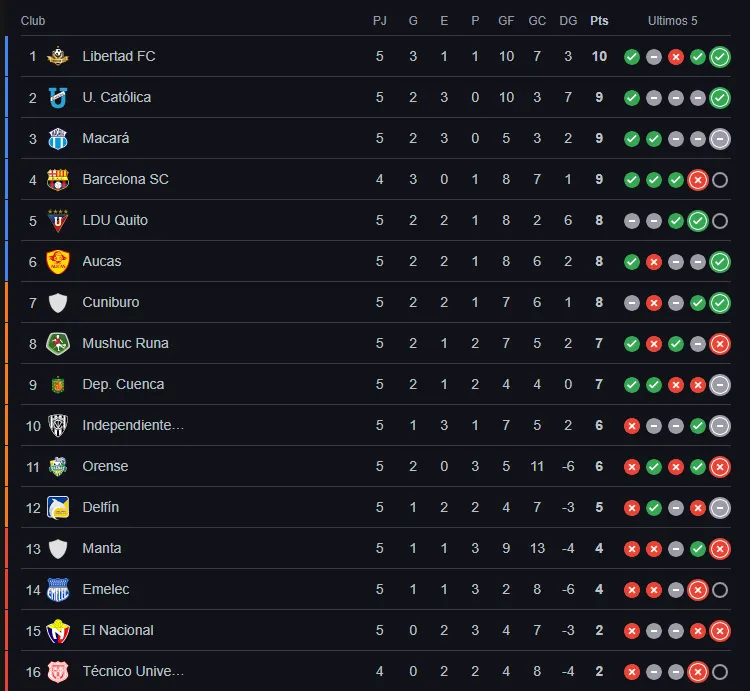The height and width of the screenshot is (691, 750).
Task: Click the Aucas club crest
Action: [58, 261]
